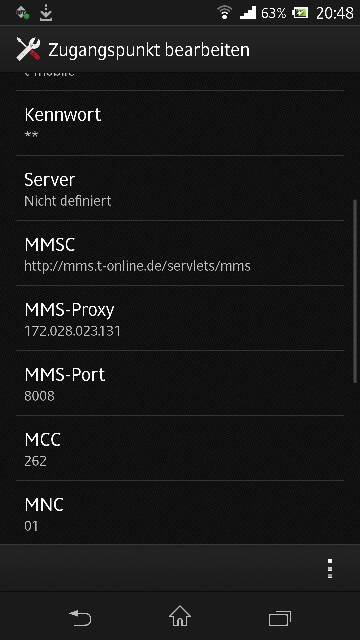Open the MNC setting 01
Image resolution: width=360 pixels, height=640 pixels.
(180, 512)
